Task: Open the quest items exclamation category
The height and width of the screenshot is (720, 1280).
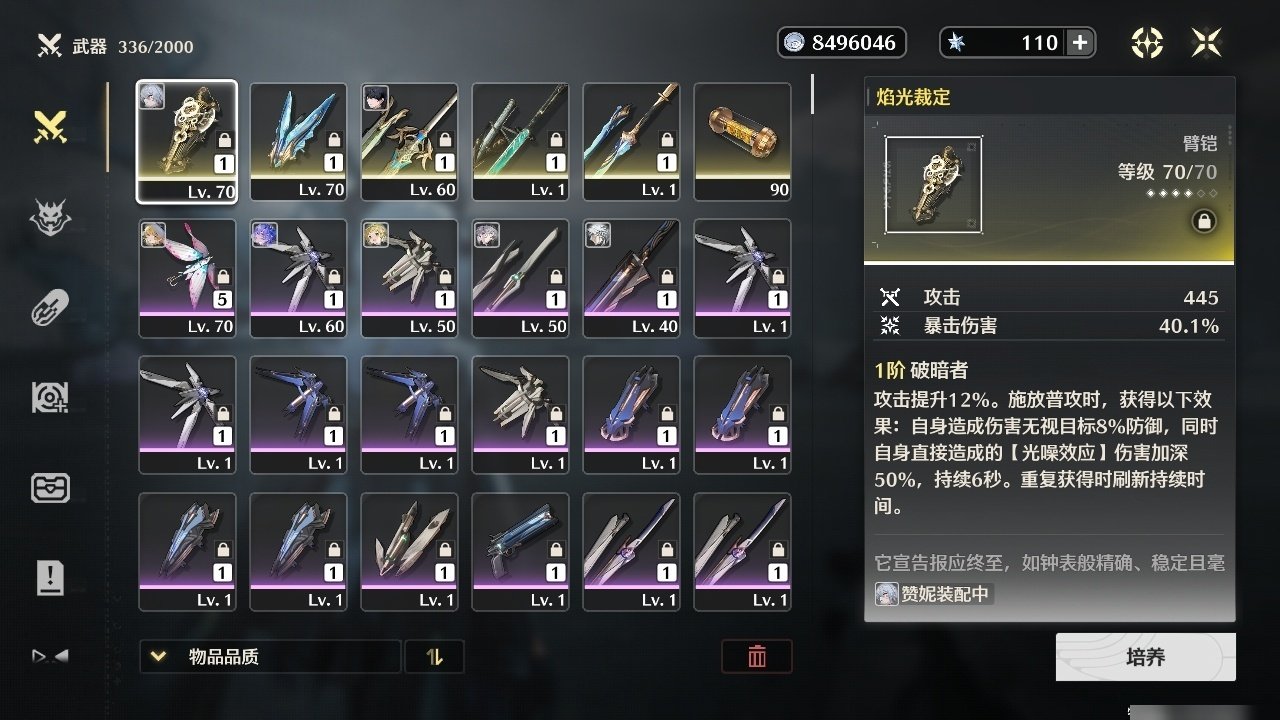Action: [x=50, y=577]
